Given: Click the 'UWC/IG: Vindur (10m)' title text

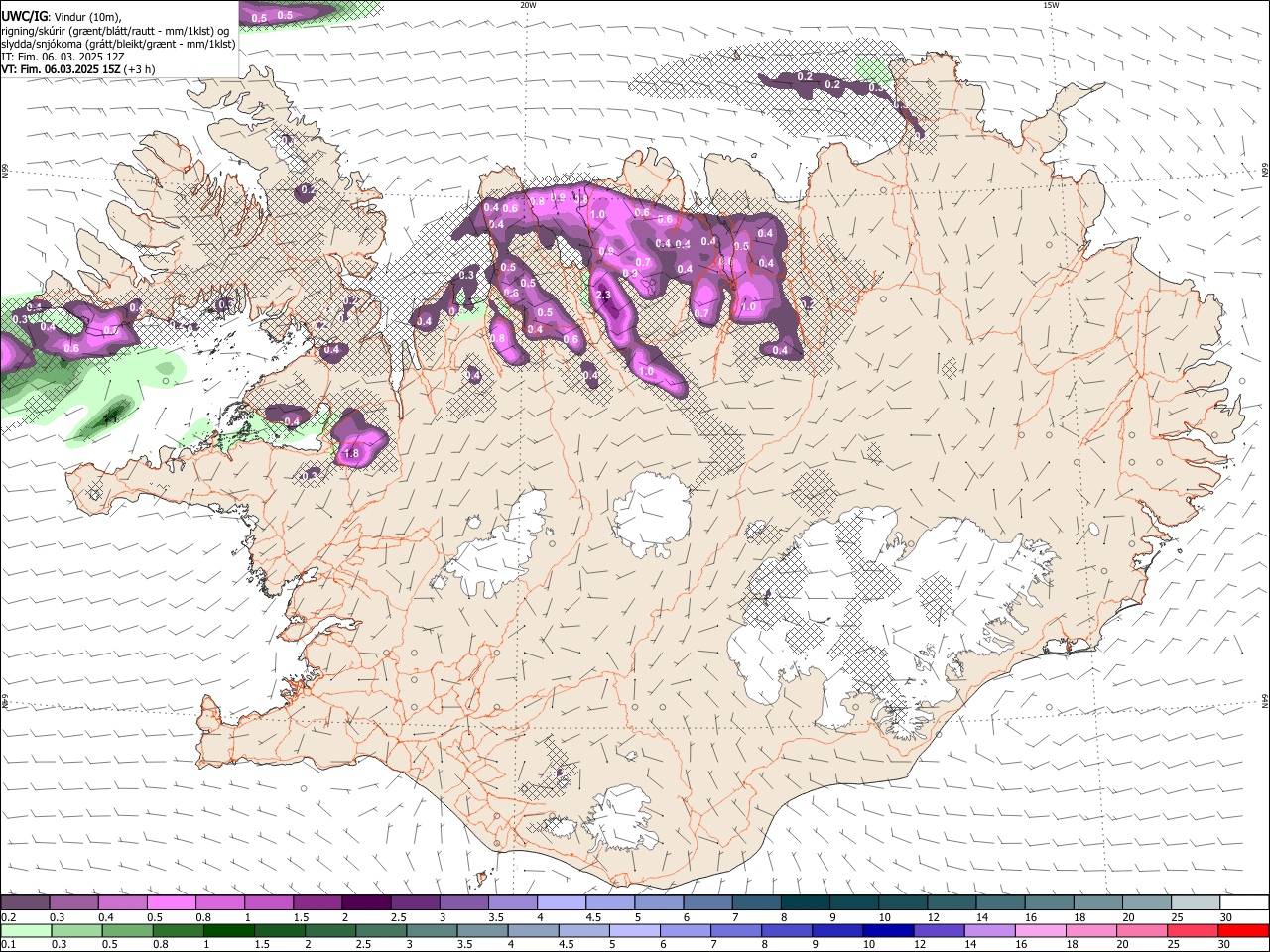Looking at the screenshot, I should 61,16.
